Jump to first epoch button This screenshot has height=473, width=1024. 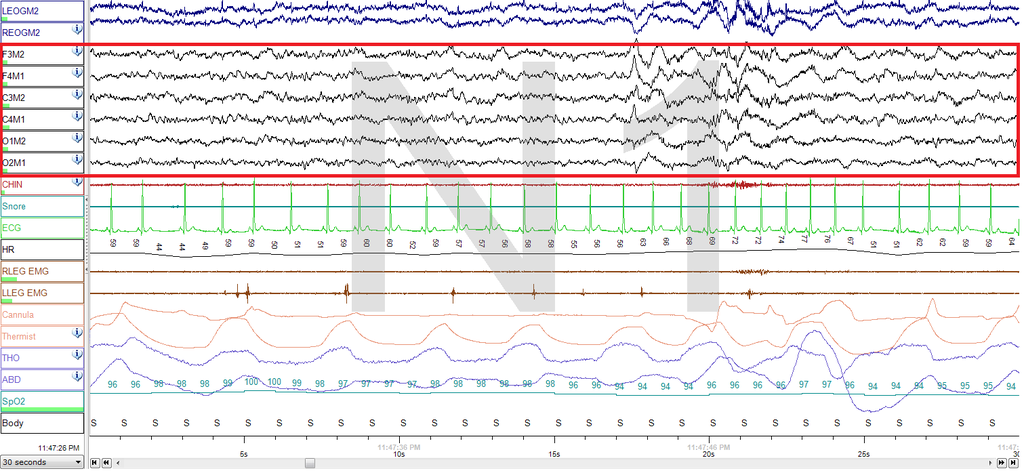pyautogui.click(x=95, y=463)
